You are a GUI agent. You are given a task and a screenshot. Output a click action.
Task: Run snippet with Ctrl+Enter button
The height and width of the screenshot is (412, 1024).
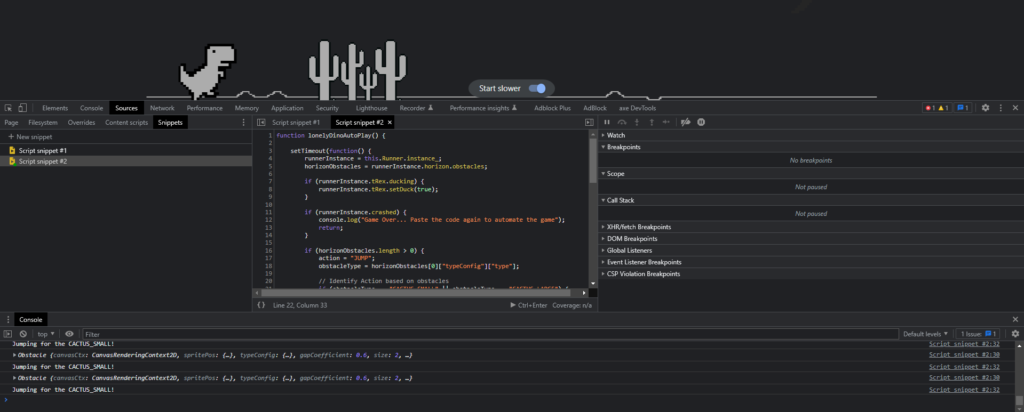click(x=528, y=305)
